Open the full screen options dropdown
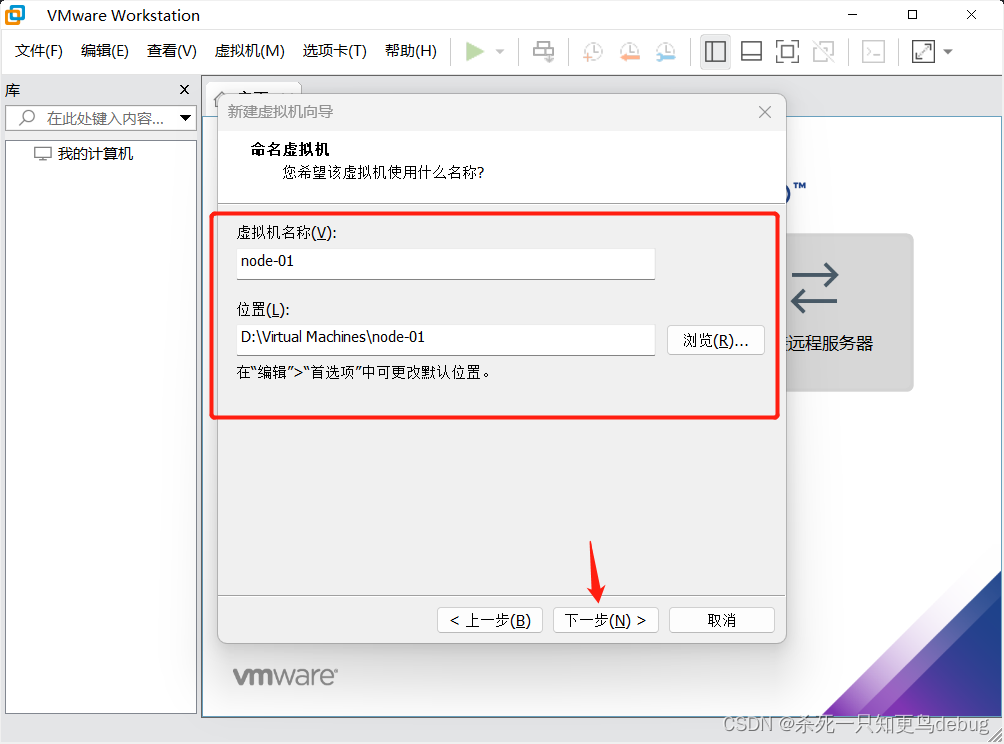 (948, 51)
